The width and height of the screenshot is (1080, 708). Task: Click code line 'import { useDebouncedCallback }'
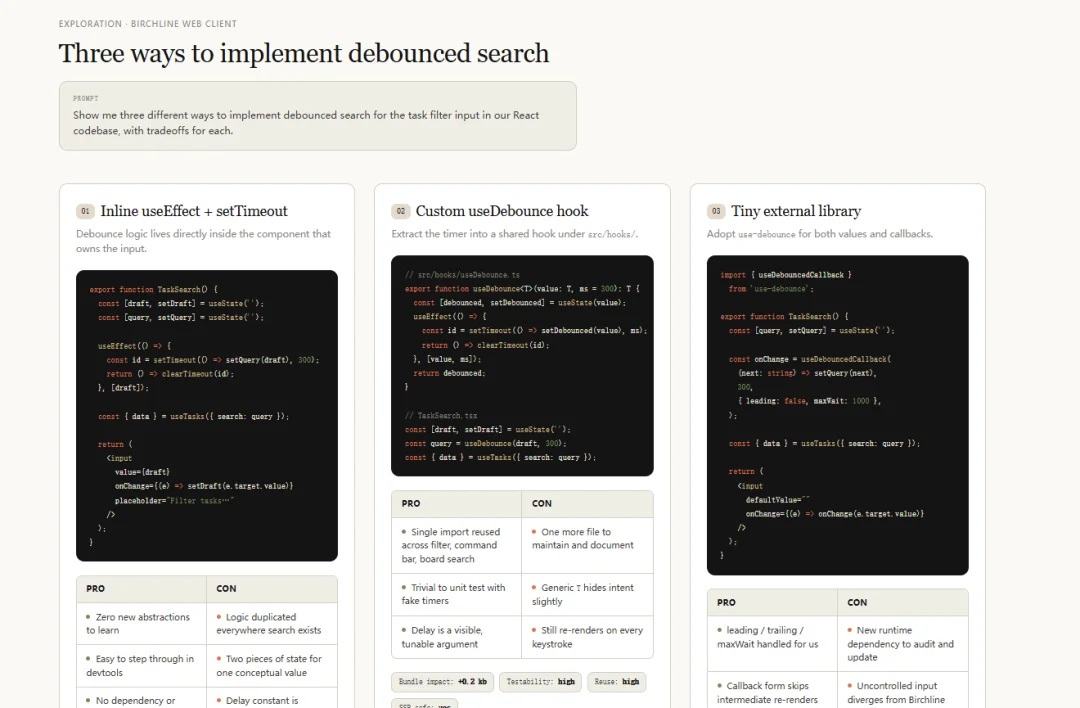click(x=786, y=275)
